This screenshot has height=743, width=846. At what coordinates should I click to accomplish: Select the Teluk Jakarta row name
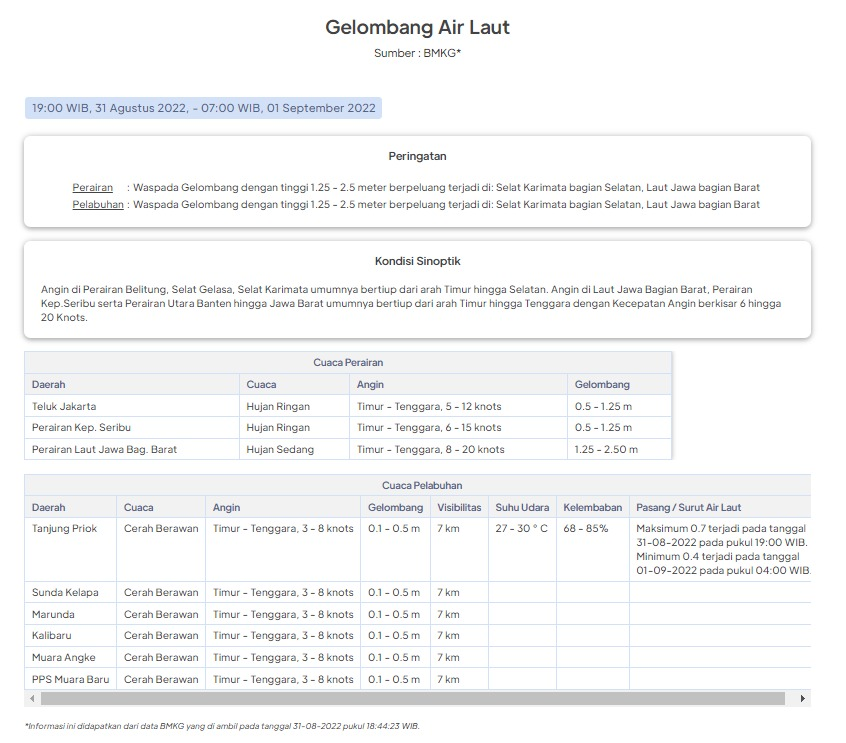pos(64,406)
